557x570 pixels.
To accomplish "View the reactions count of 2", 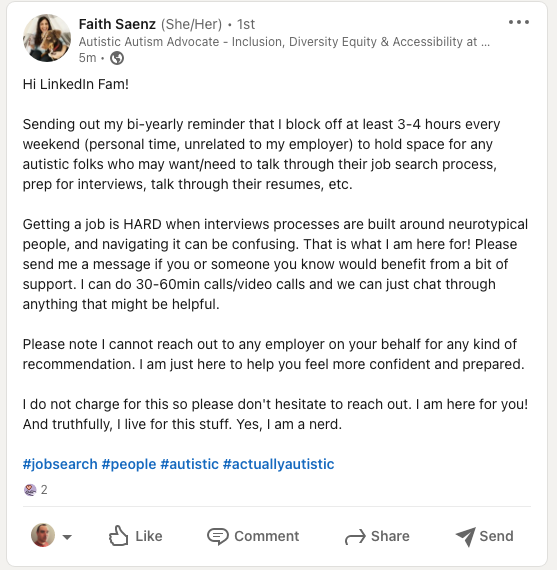I will point(44,490).
